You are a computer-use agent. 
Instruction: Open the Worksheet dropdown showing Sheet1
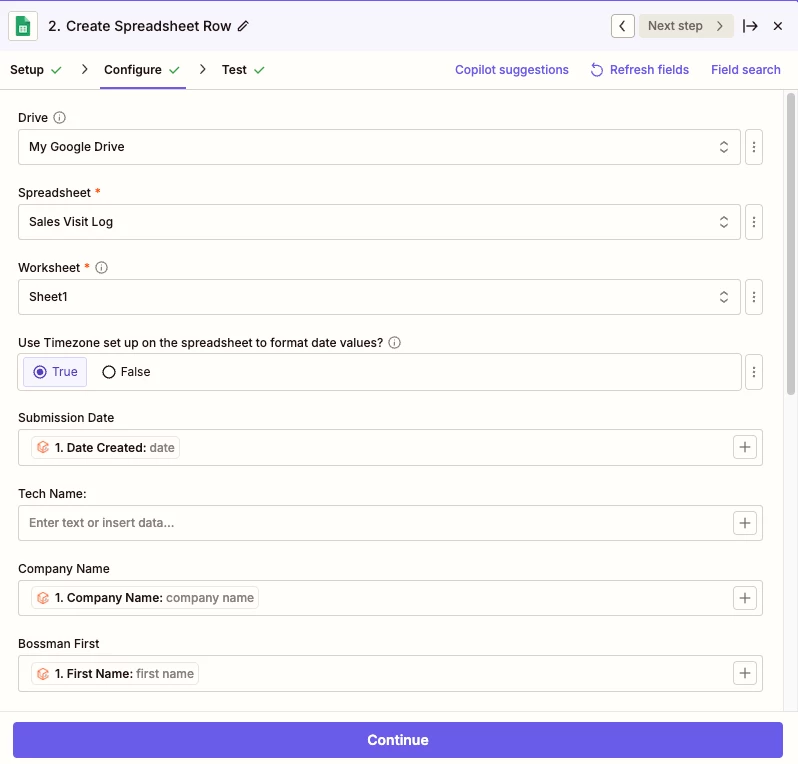pos(379,297)
